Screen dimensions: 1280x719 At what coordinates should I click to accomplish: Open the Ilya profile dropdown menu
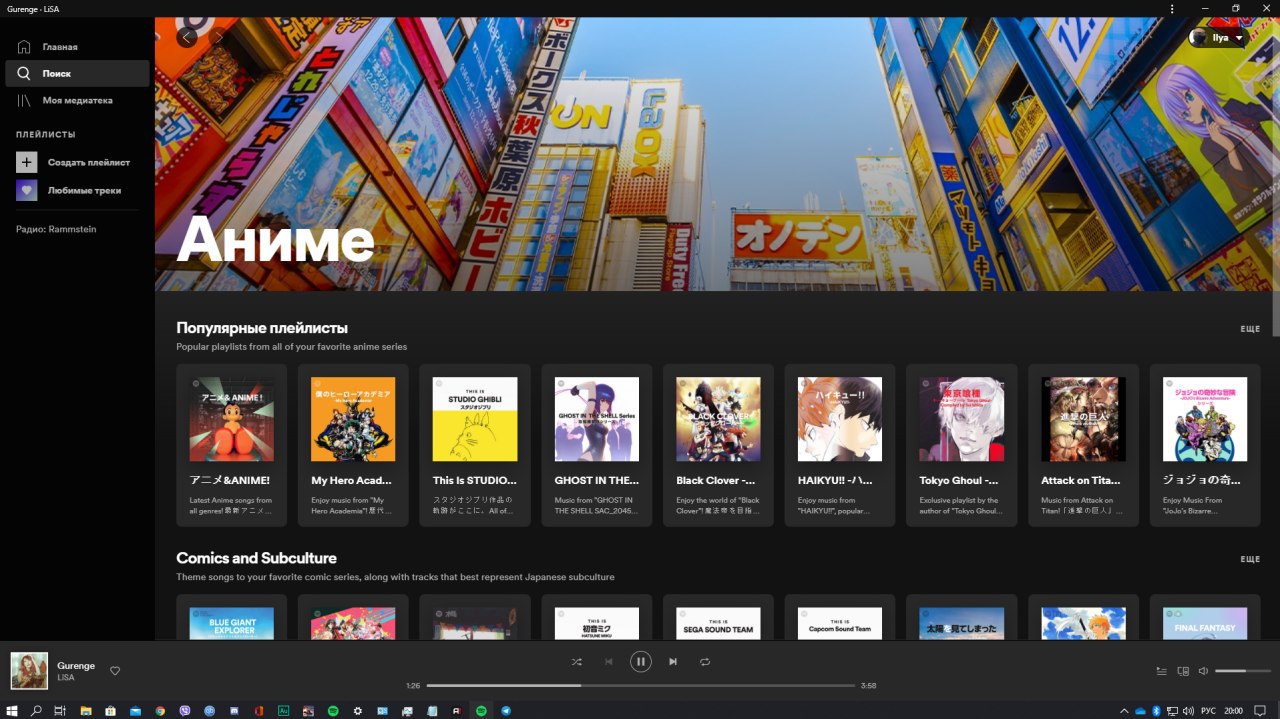click(x=1217, y=37)
